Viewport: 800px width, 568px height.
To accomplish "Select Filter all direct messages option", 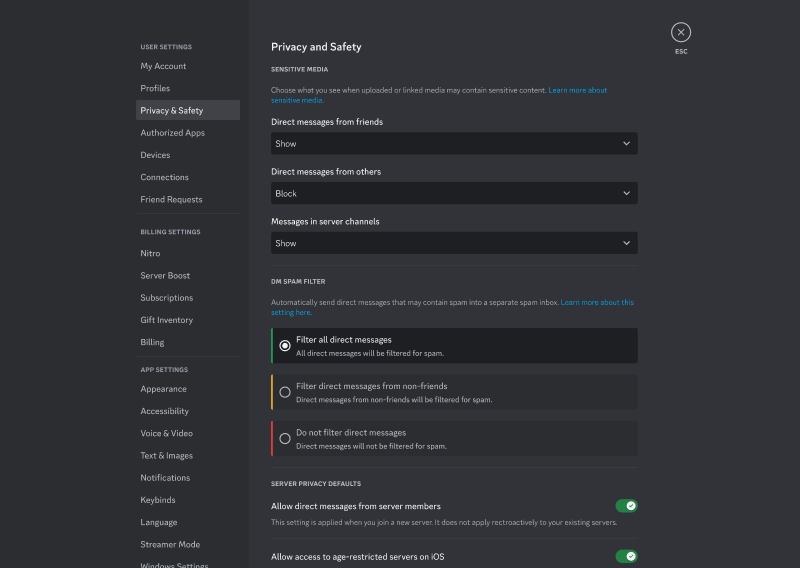I will pos(285,346).
